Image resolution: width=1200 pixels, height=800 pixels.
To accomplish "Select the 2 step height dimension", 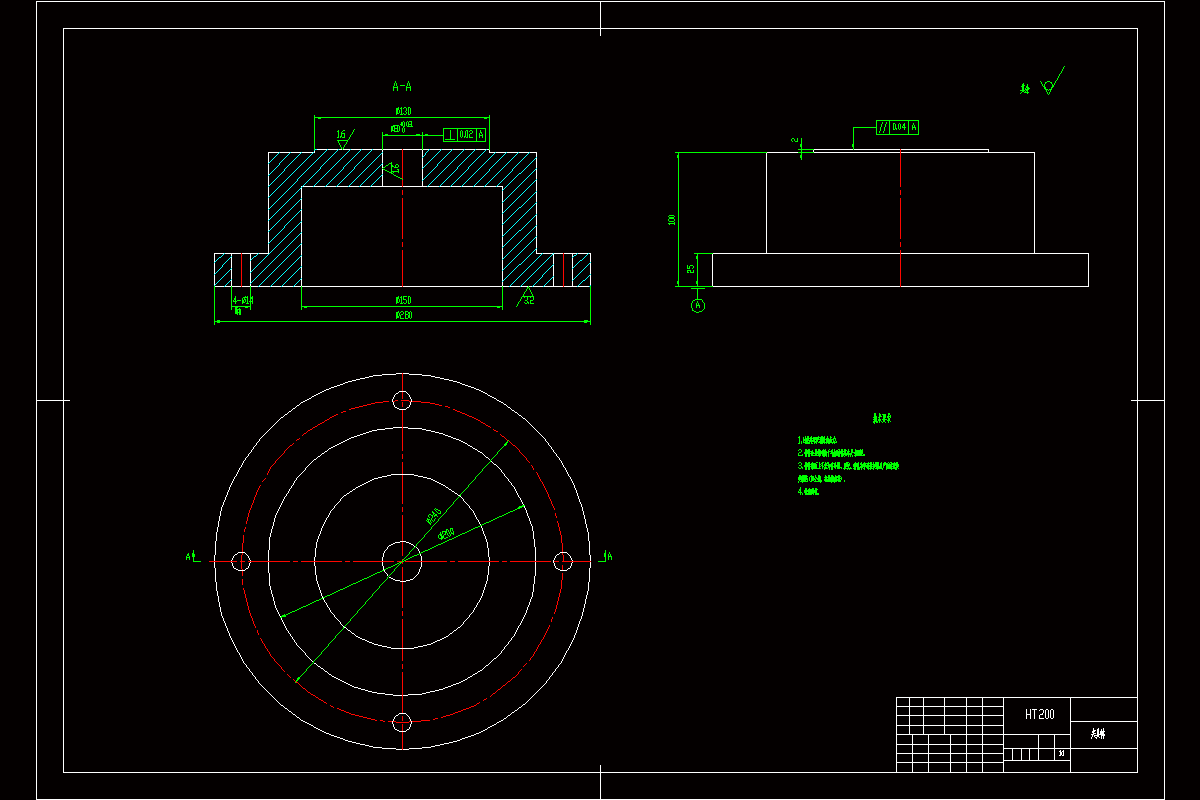I will pyautogui.click(x=795, y=141).
